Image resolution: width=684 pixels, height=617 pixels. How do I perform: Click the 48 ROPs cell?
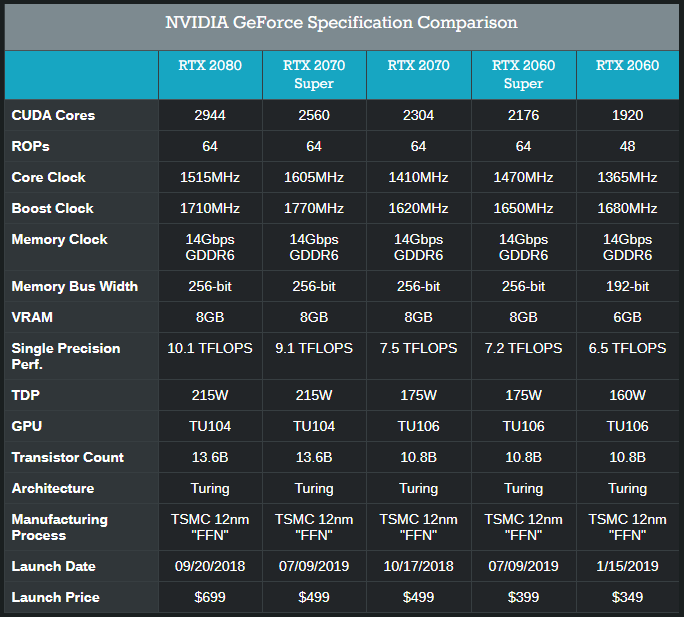click(627, 146)
